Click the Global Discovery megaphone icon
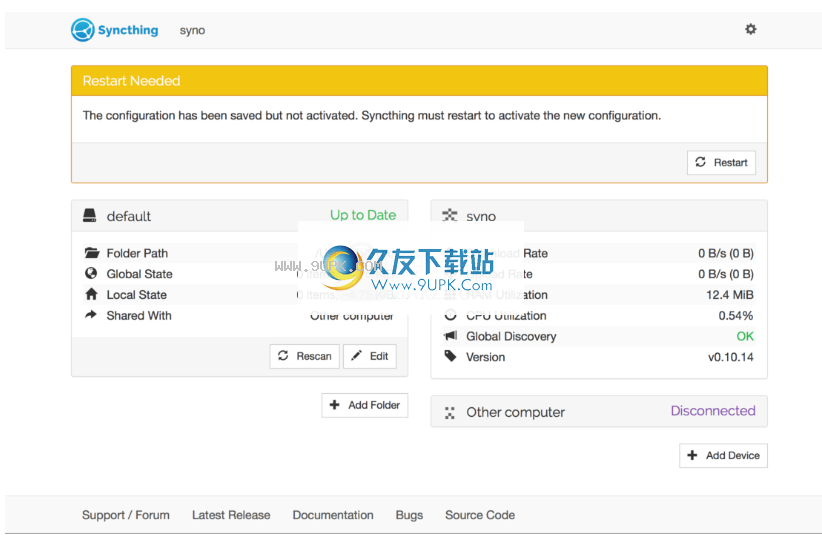 [450, 336]
